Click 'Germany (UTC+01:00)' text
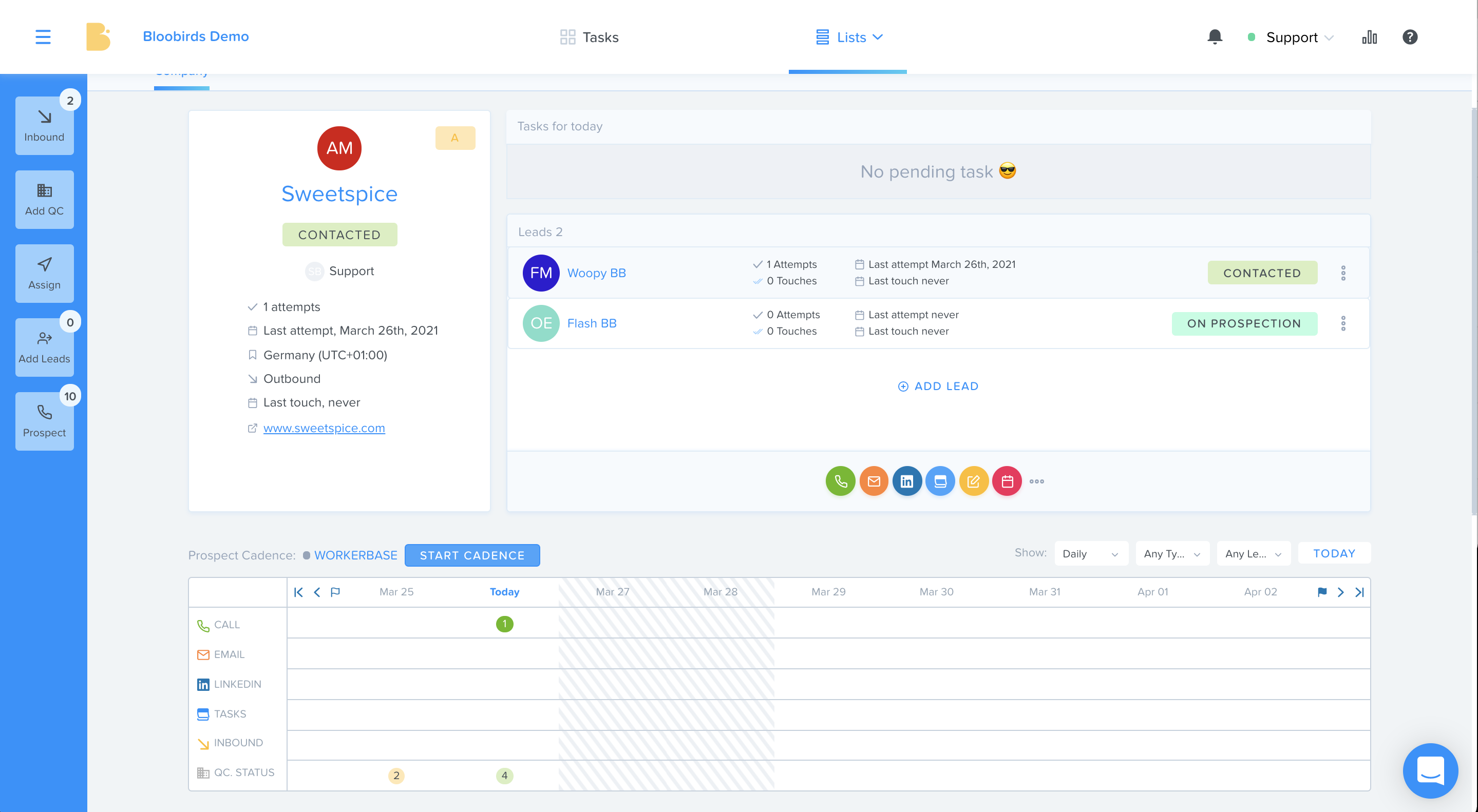1478x812 pixels. [325, 355]
